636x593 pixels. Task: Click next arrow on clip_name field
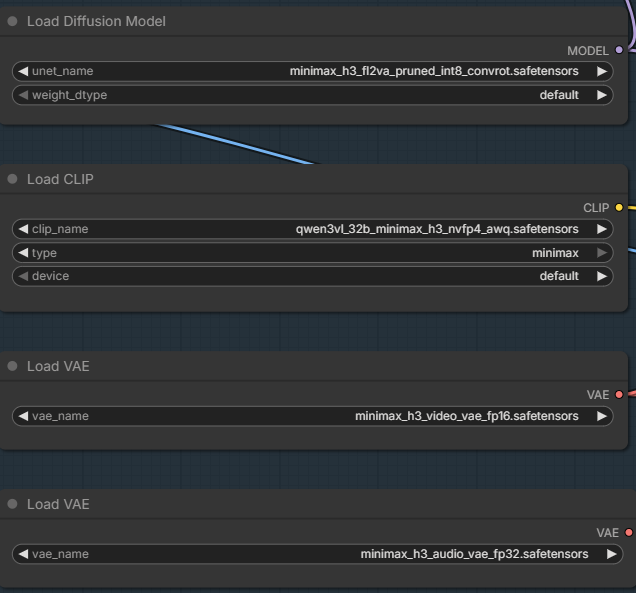(x=602, y=229)
